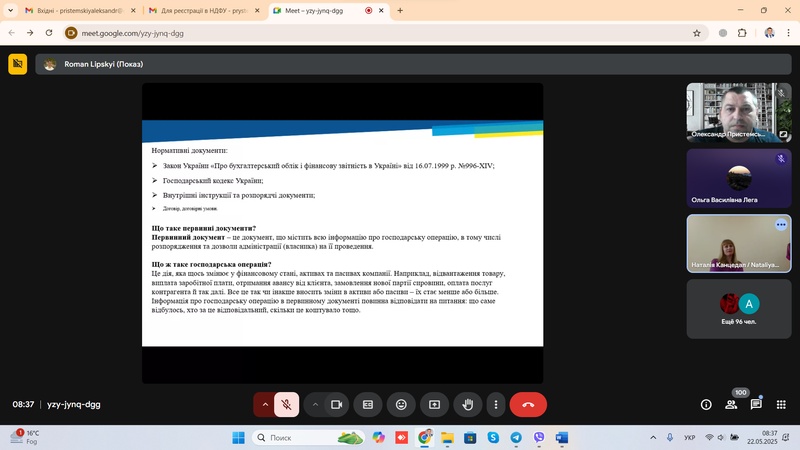Viewport: 800px width, 450px height.
Task: Leave the call with red hang-up button
Action: click(528, 405)
